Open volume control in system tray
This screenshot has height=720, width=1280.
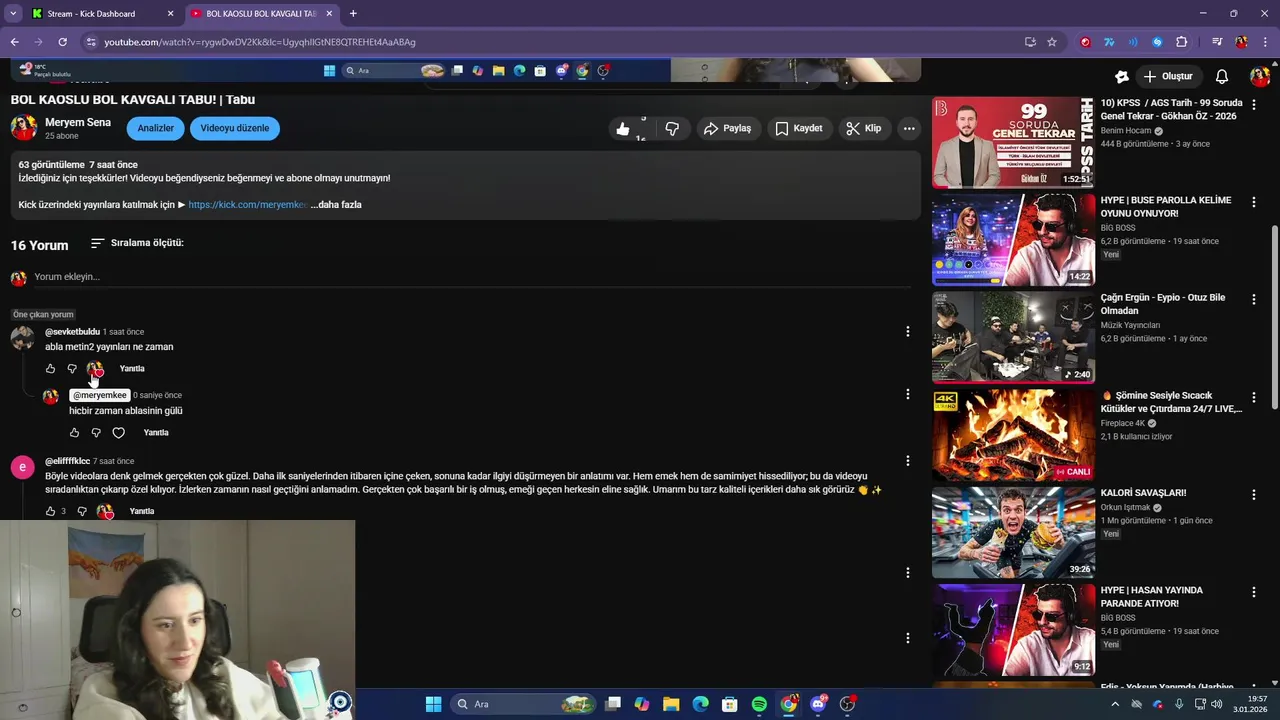tap(1217, 704)
